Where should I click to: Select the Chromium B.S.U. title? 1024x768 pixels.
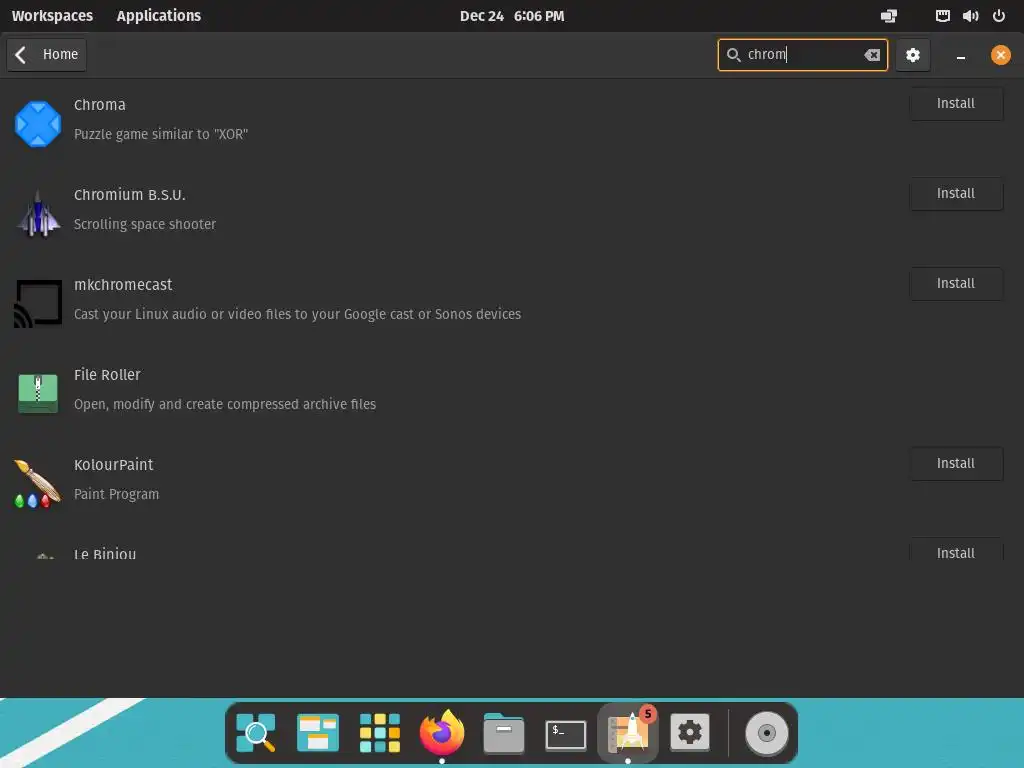point(130,195)
